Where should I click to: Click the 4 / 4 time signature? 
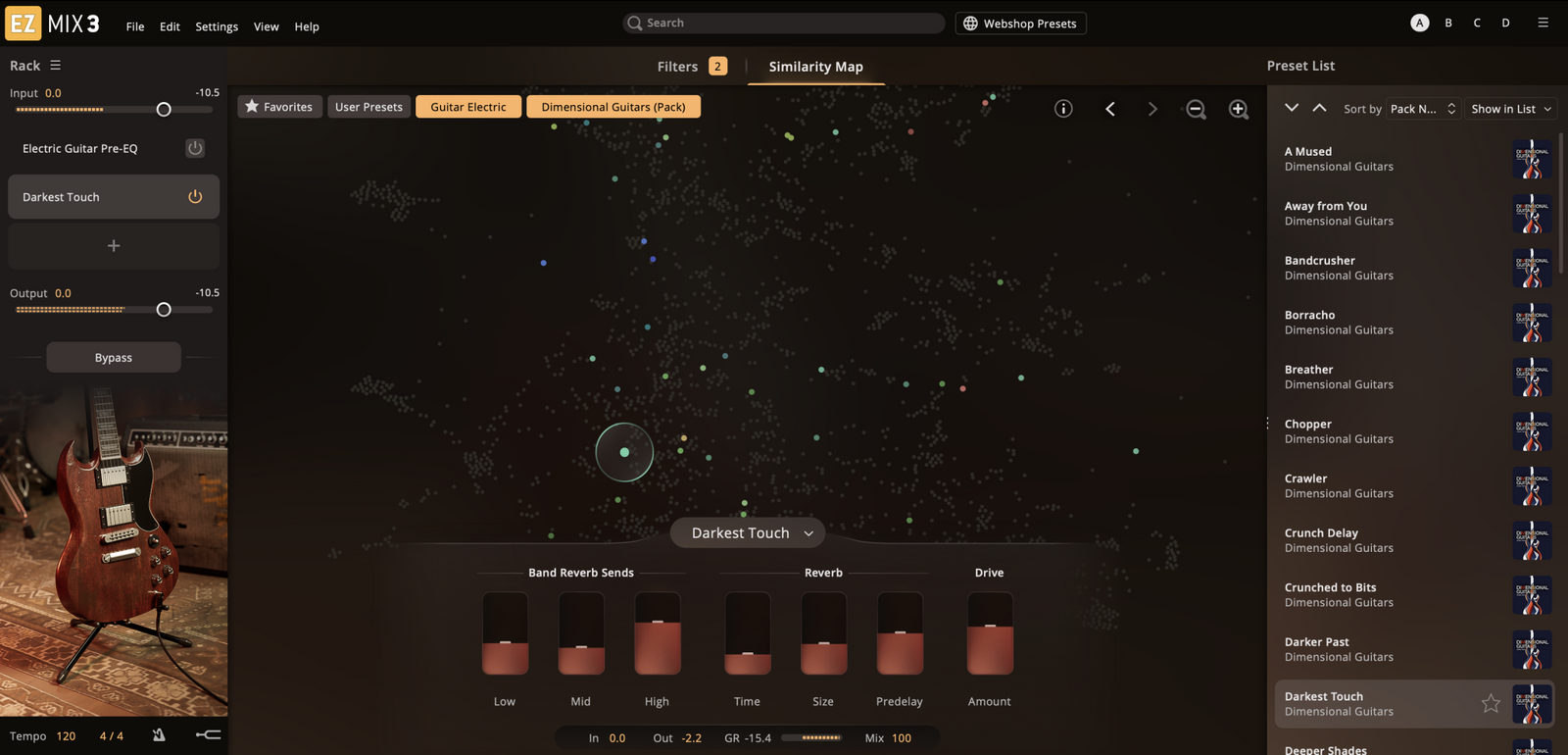point(112,736)
